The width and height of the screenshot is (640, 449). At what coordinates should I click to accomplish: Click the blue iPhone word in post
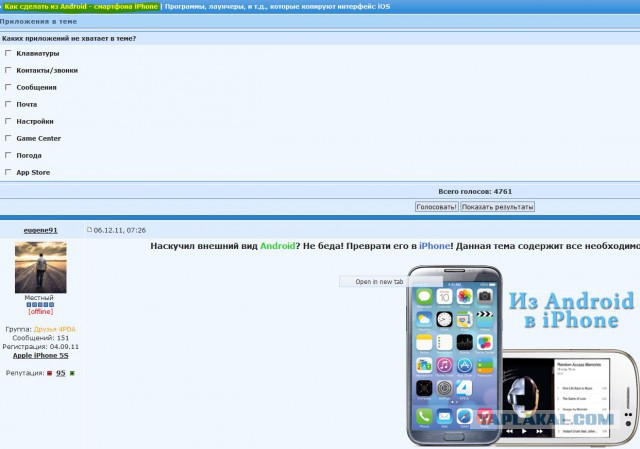click(x=434, y=246)
